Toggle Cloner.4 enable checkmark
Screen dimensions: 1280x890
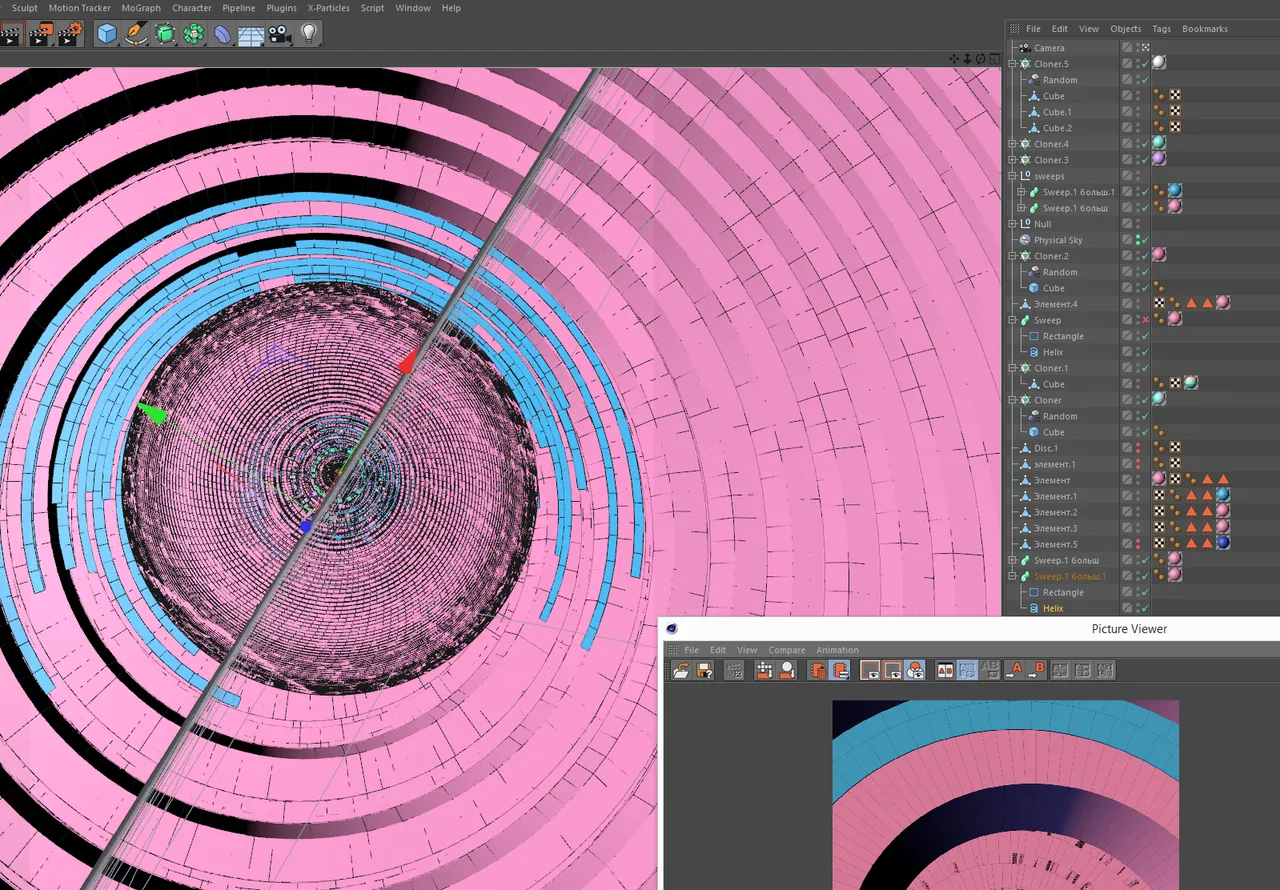click(x=1146, y=144)
